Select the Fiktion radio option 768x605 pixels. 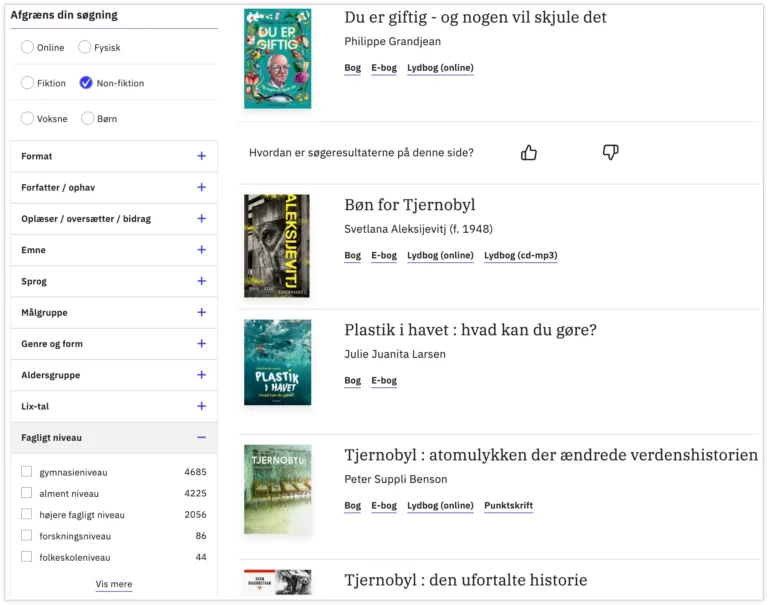tap(28, 83)
